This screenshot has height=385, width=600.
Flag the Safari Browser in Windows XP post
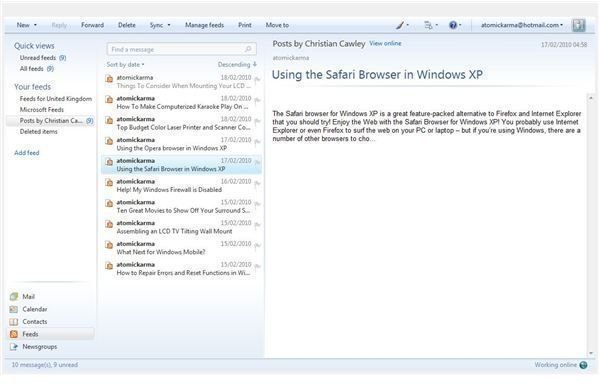pyautogui.click(x=257, y=163)
